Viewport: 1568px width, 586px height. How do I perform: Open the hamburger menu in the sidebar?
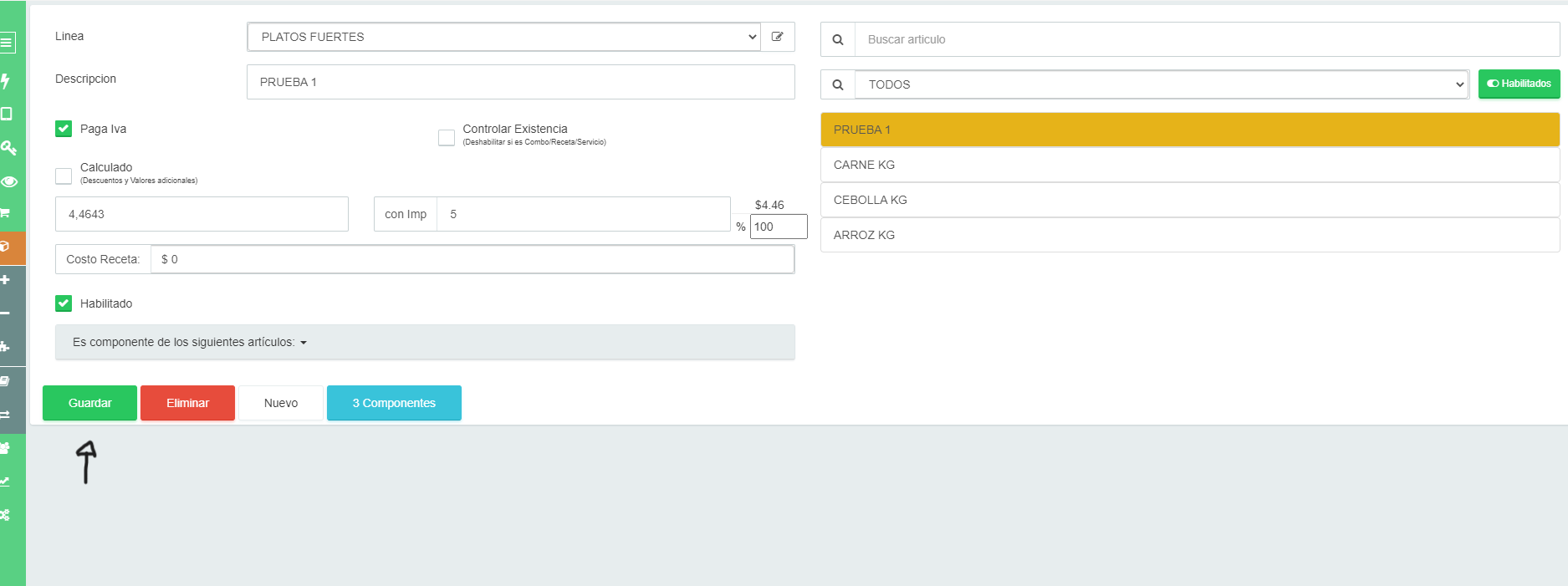tap(8, 42)
